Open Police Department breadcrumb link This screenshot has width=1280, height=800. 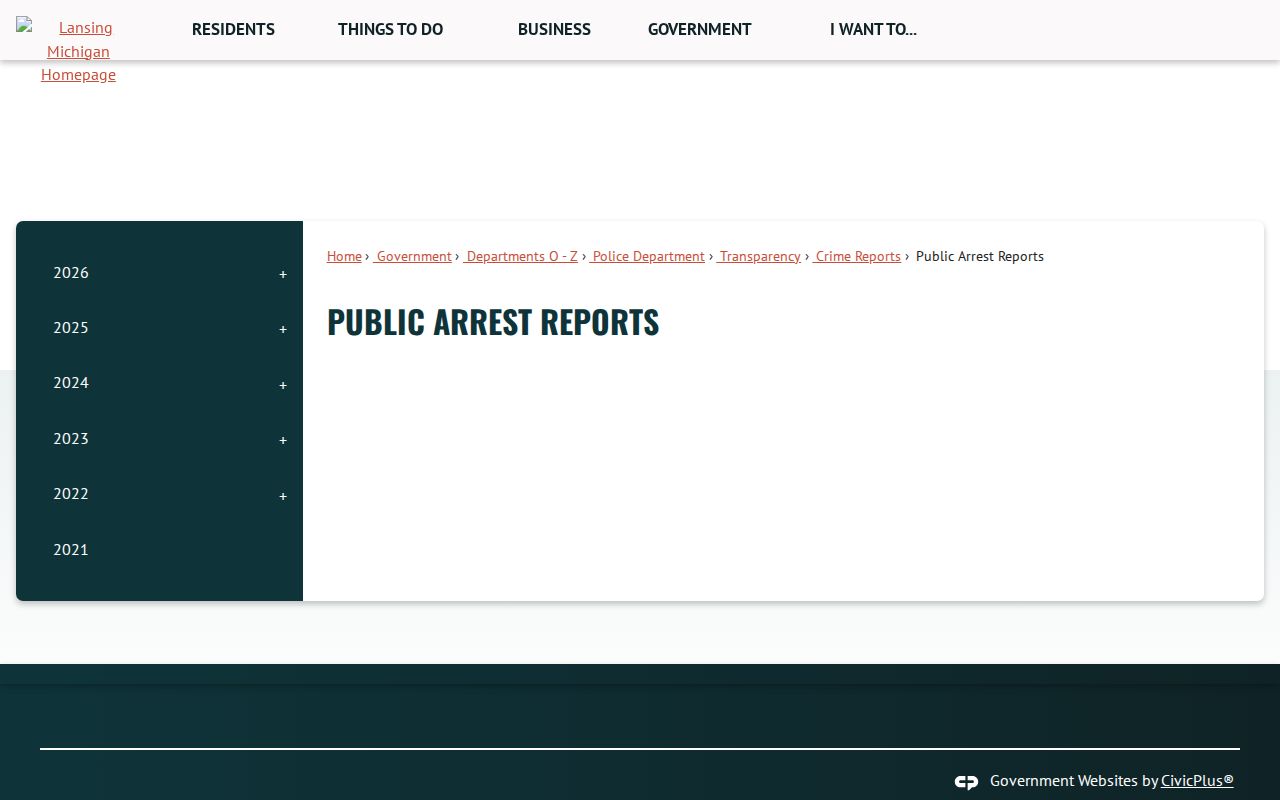tap(647, 256)
